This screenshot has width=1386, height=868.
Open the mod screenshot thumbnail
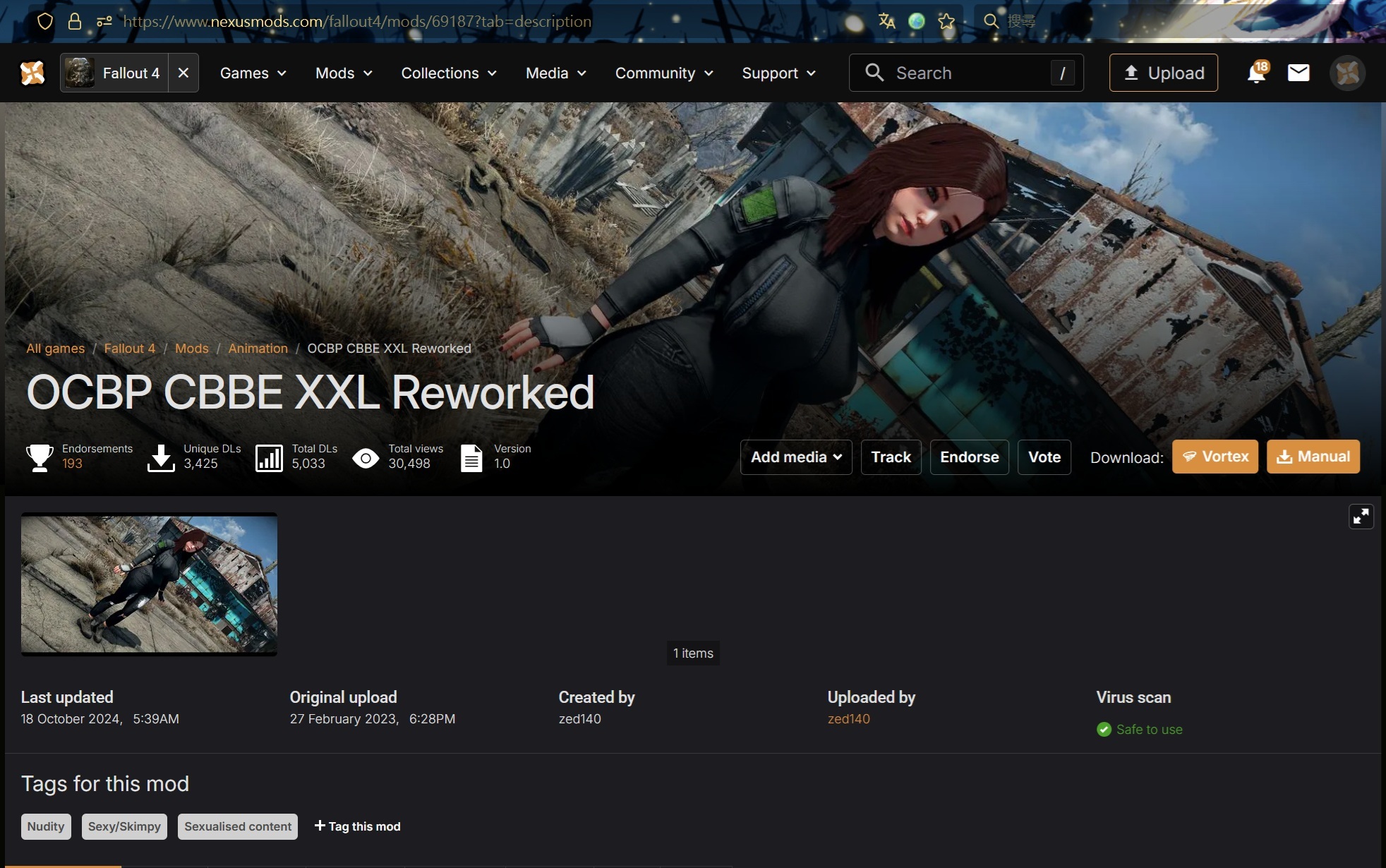(149, 584)
